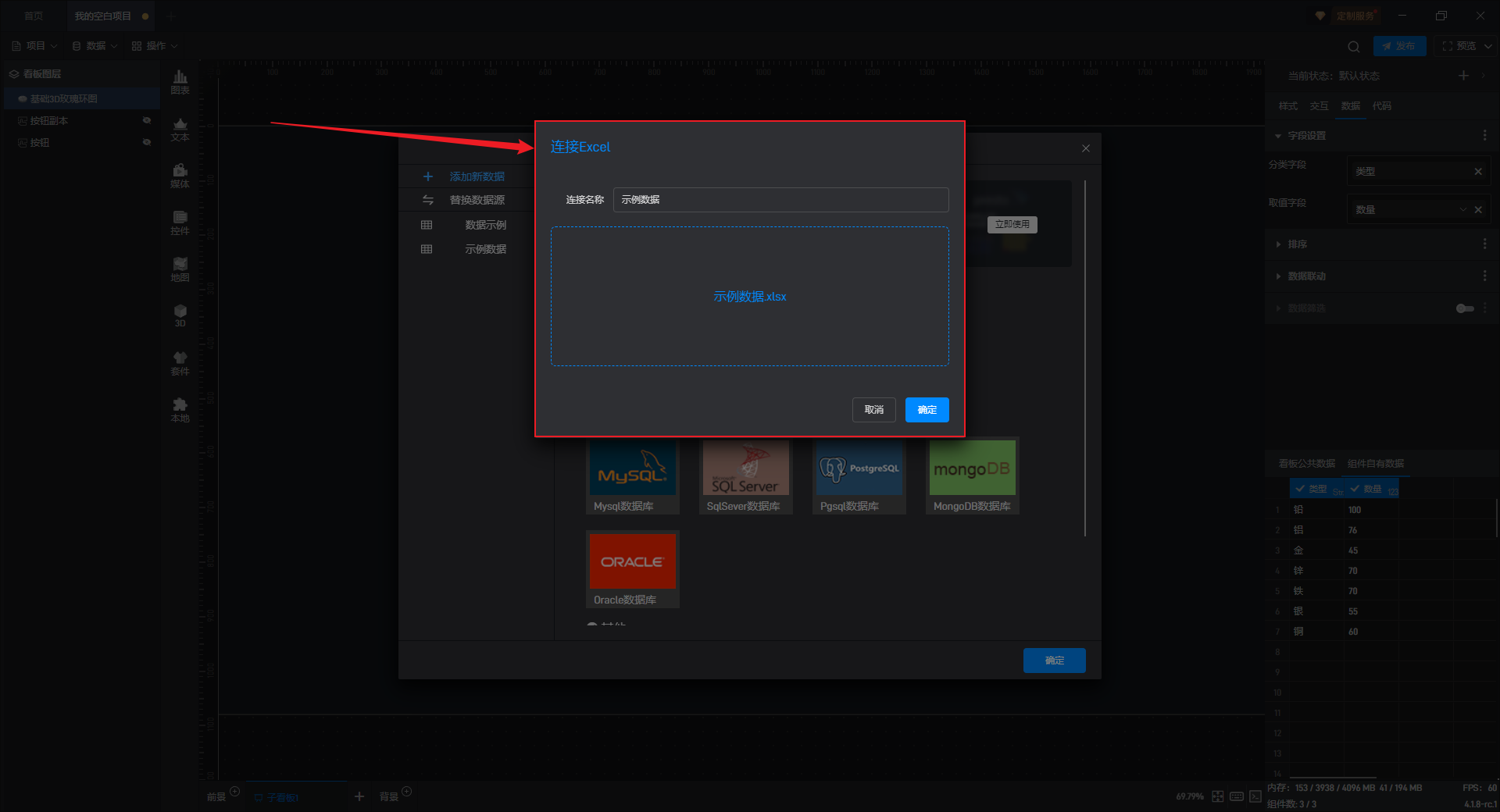Viewport: 1500px width, 812px height.
Task: Open the dropdown arrow next to 预览
Action: [1488, 46]
